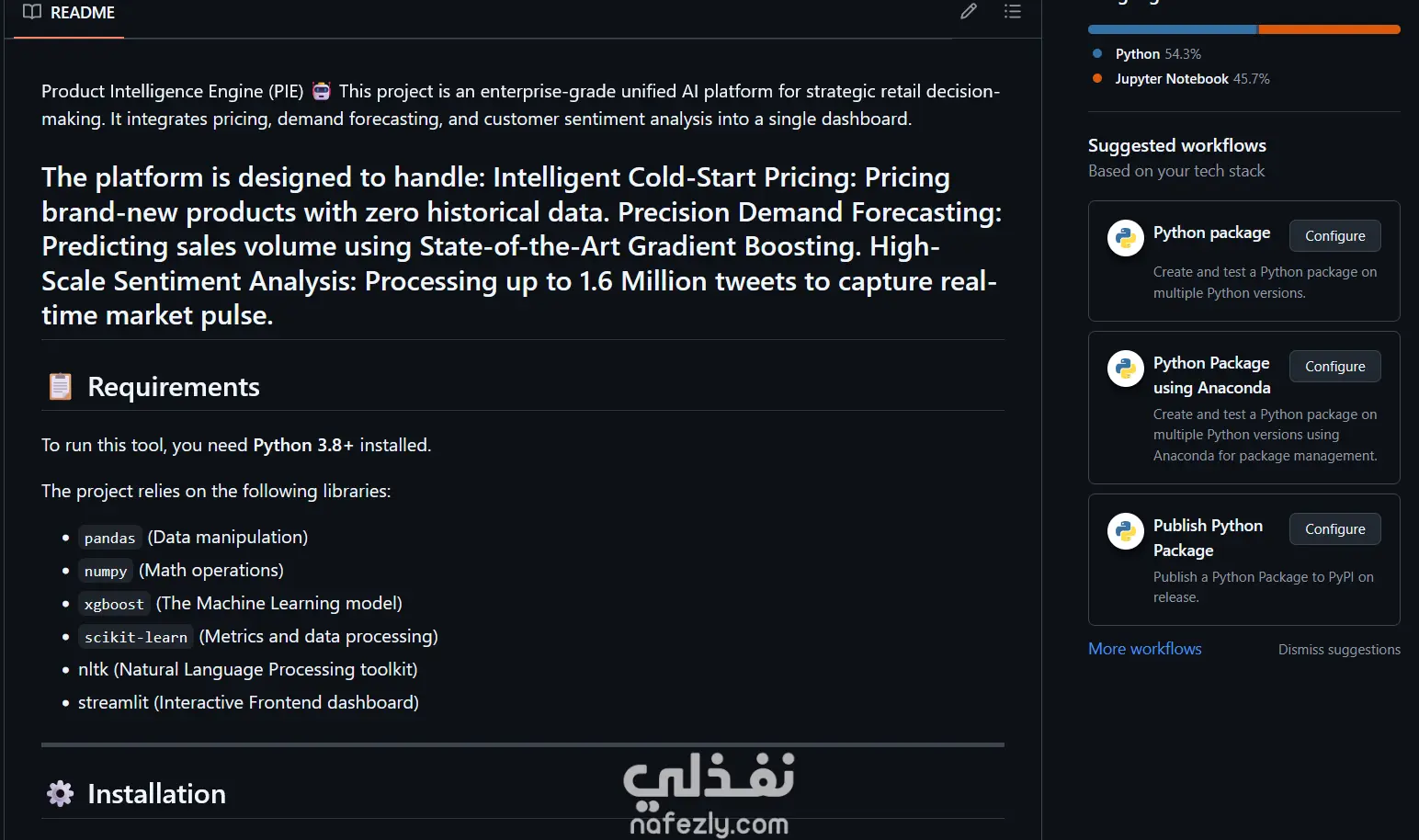1419x840 pixels.
Task: Configure the Publish Python Package workflow
Action: tap(1334, 529)
